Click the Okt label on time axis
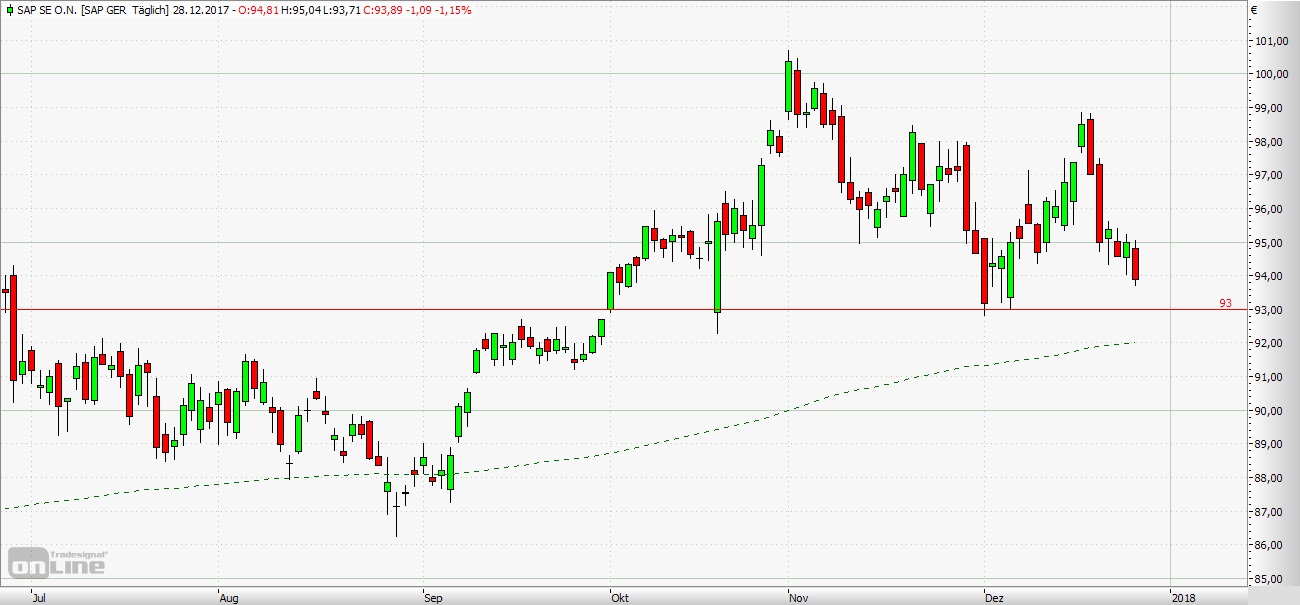 click(620, 597)
